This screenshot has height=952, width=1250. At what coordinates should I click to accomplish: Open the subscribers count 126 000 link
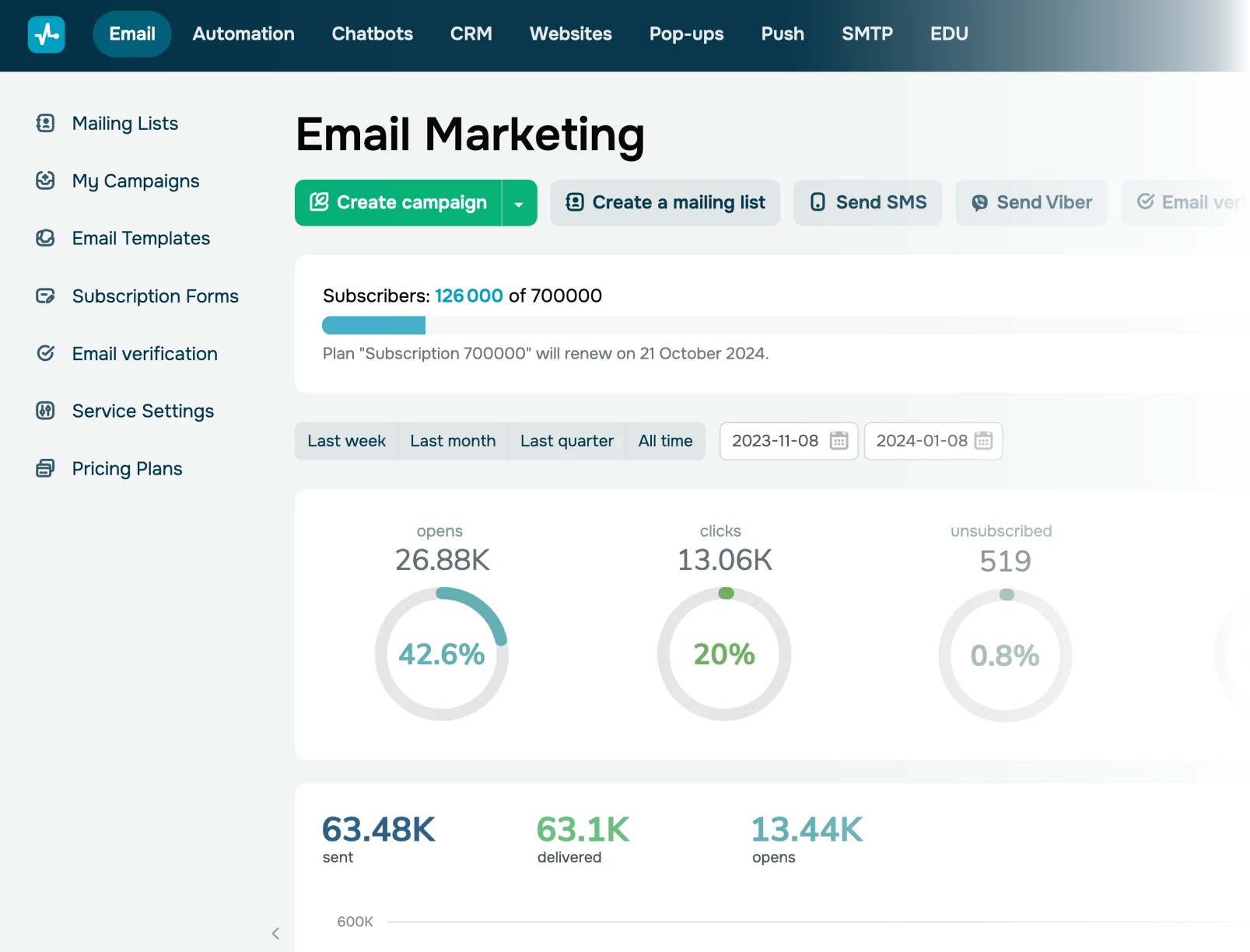pos(468,296)
